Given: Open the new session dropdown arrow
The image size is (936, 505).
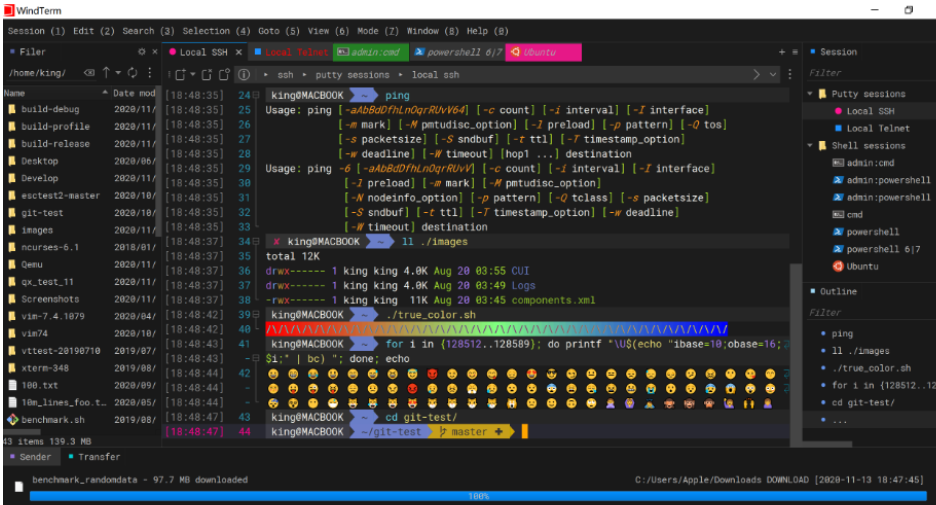Looking at the screenshot, I should 195,74.
